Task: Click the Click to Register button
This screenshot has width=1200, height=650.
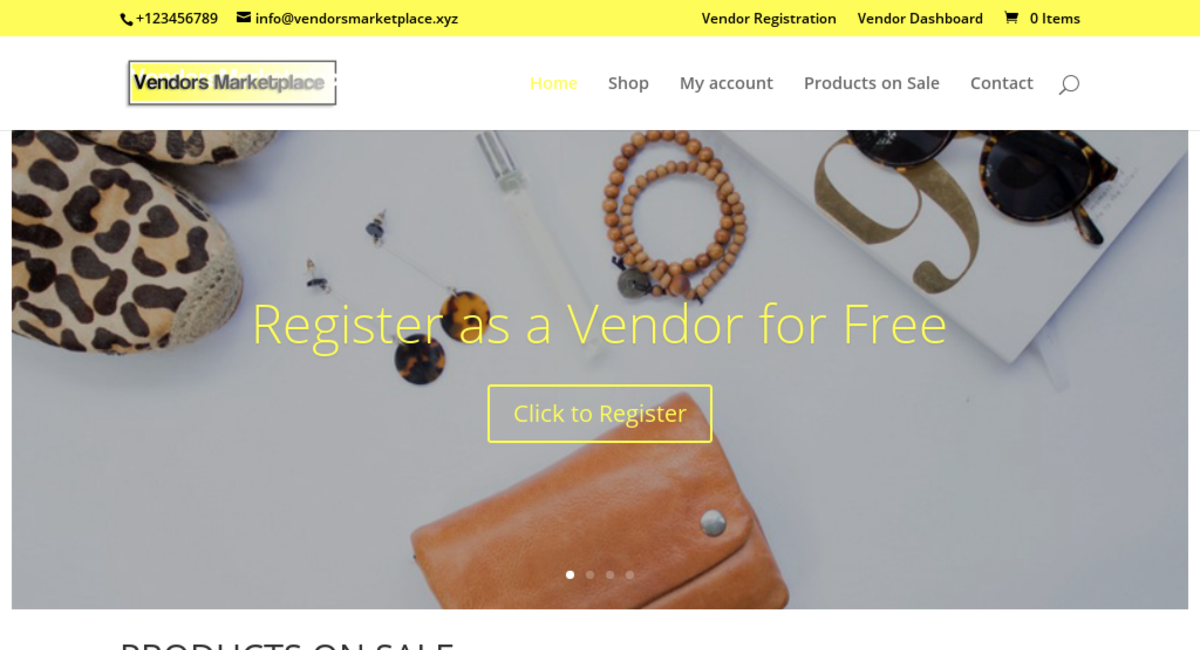Action: pyautogui.click(x=600, y=414)
